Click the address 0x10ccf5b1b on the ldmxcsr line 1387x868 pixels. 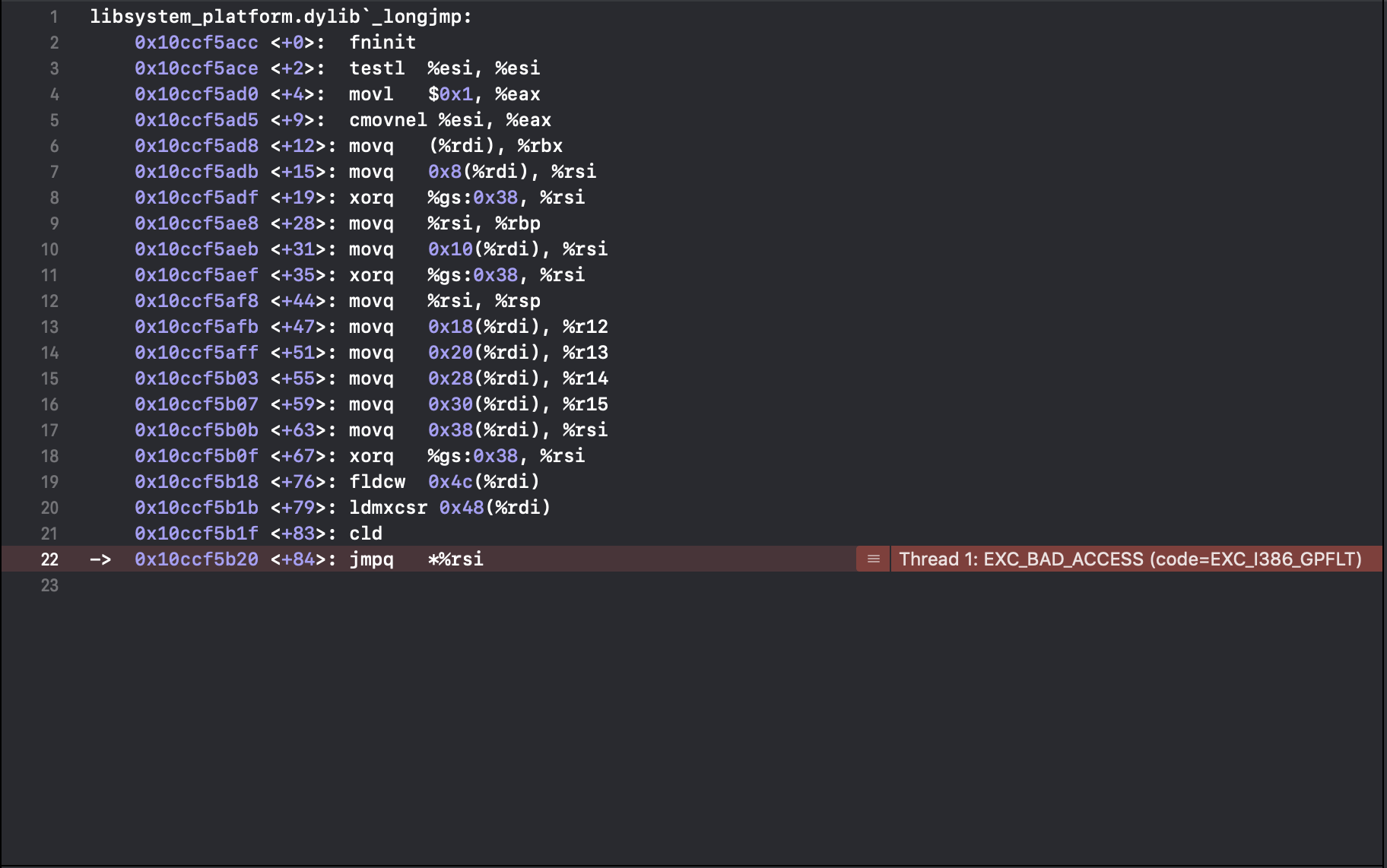click(x=197, y=508)
